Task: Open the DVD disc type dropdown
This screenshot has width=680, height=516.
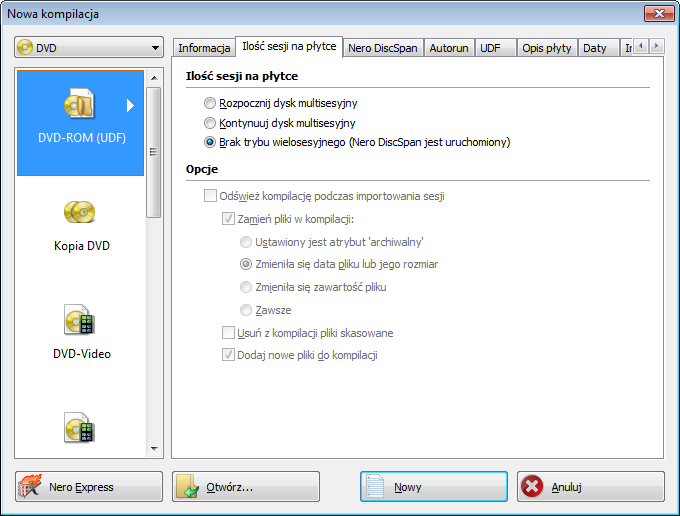Action: point(89,47)
